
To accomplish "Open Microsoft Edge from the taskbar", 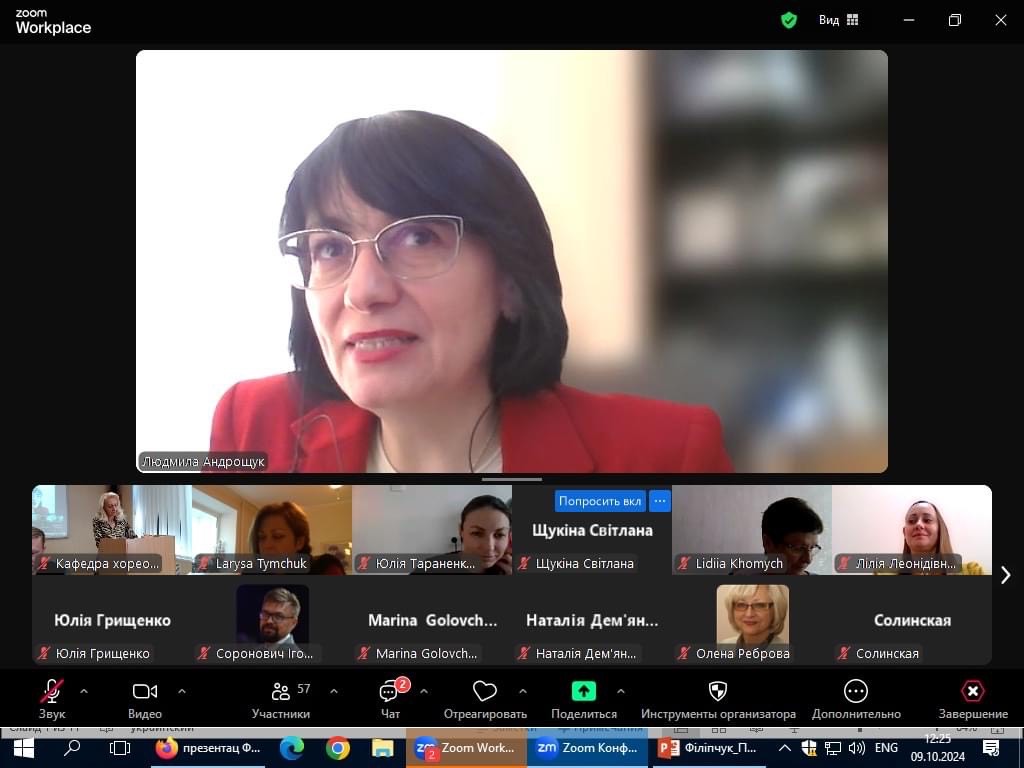I will (x=291, y=748).
